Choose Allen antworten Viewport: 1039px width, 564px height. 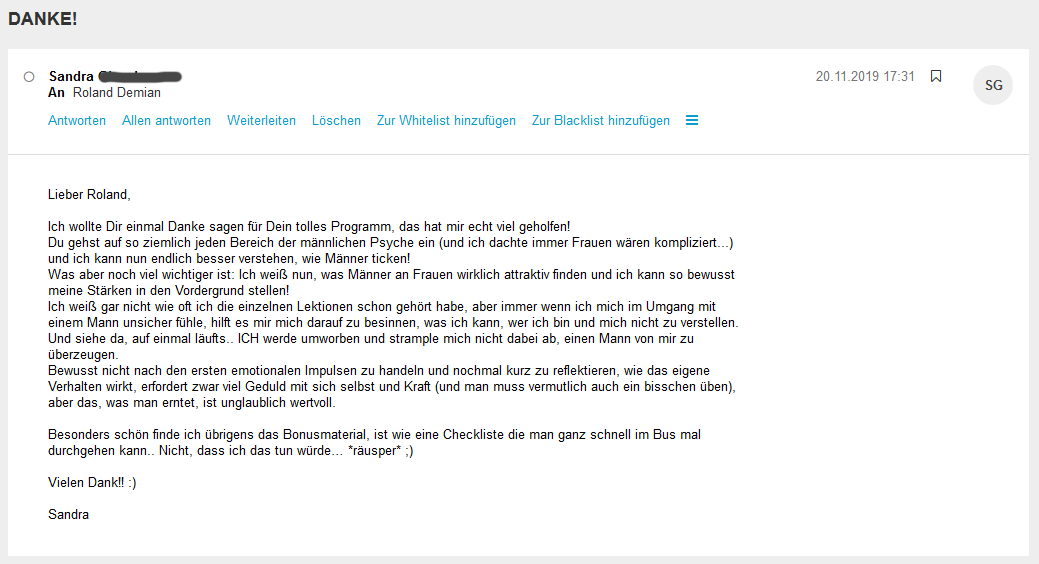point(166,121)
